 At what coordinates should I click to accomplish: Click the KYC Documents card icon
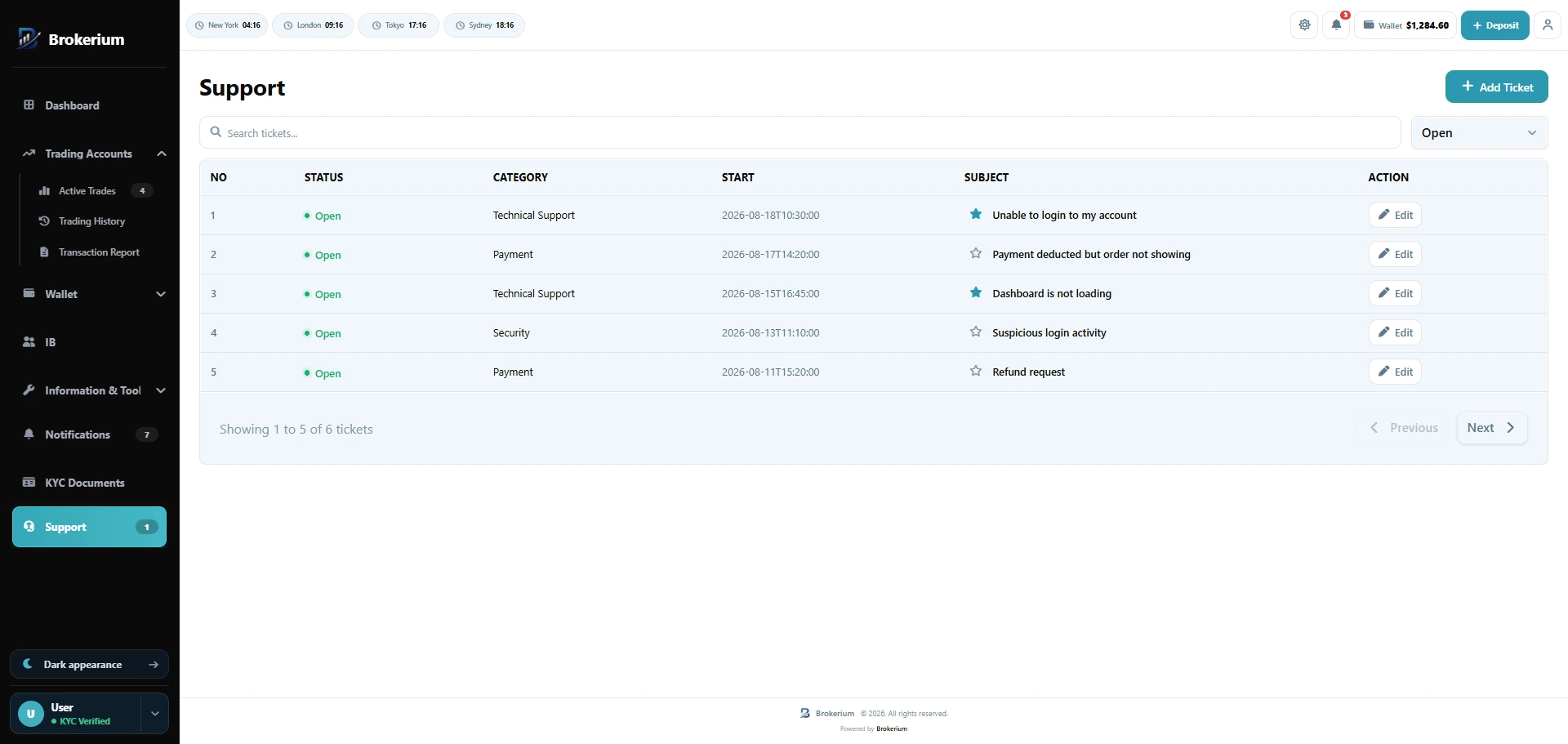[29, 482]
